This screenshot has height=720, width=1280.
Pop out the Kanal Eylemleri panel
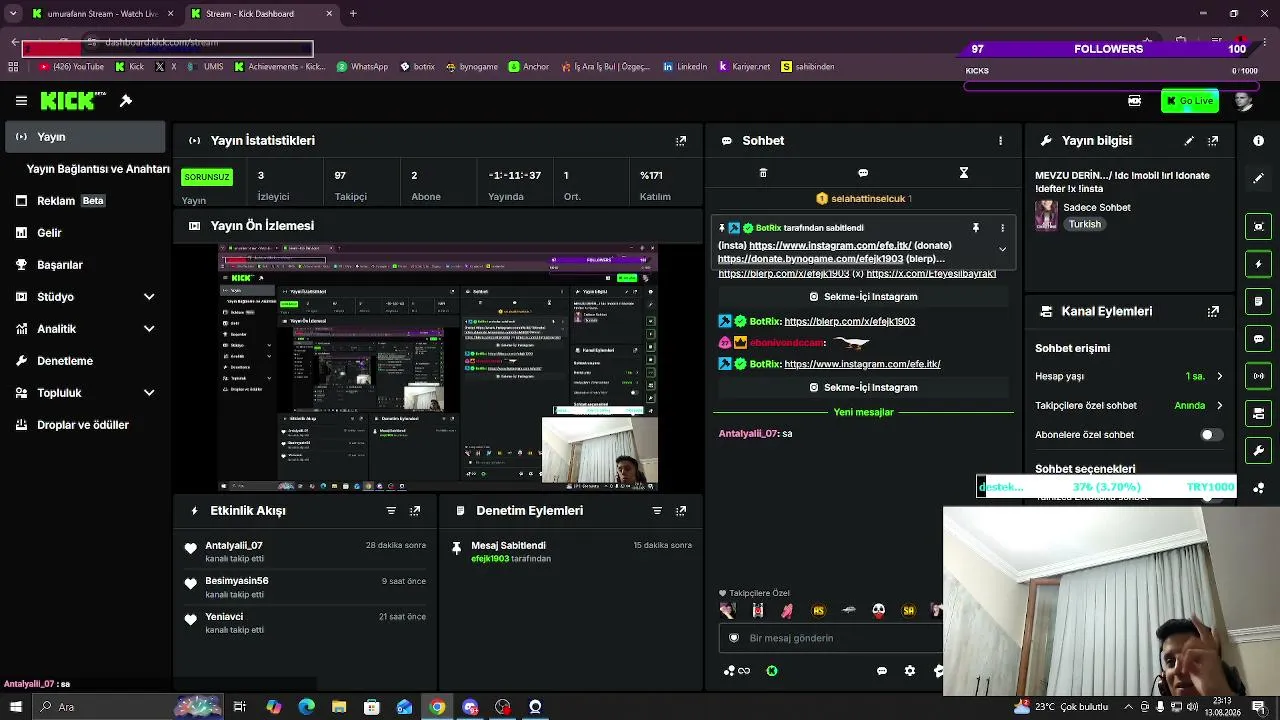(x=1213, y=312)
